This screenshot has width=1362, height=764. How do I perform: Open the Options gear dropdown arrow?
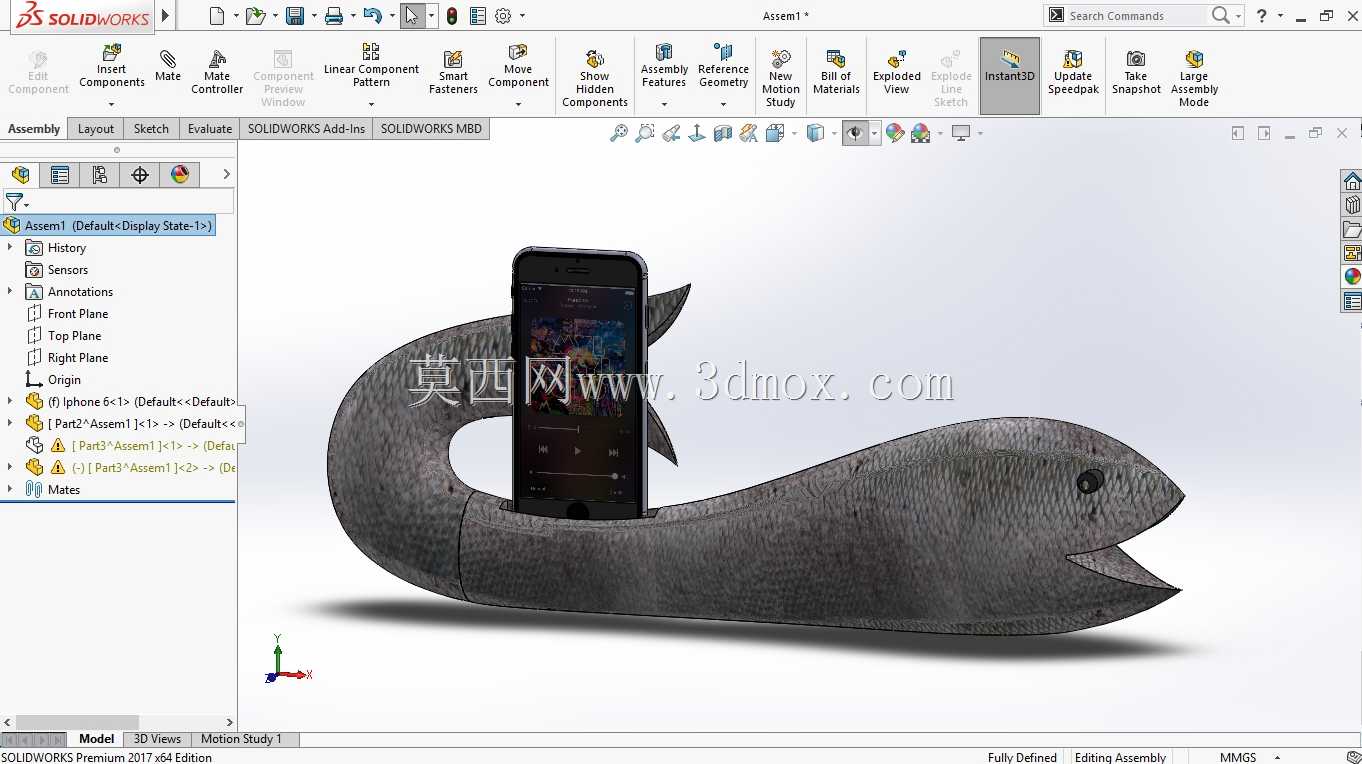pos(522,16)
